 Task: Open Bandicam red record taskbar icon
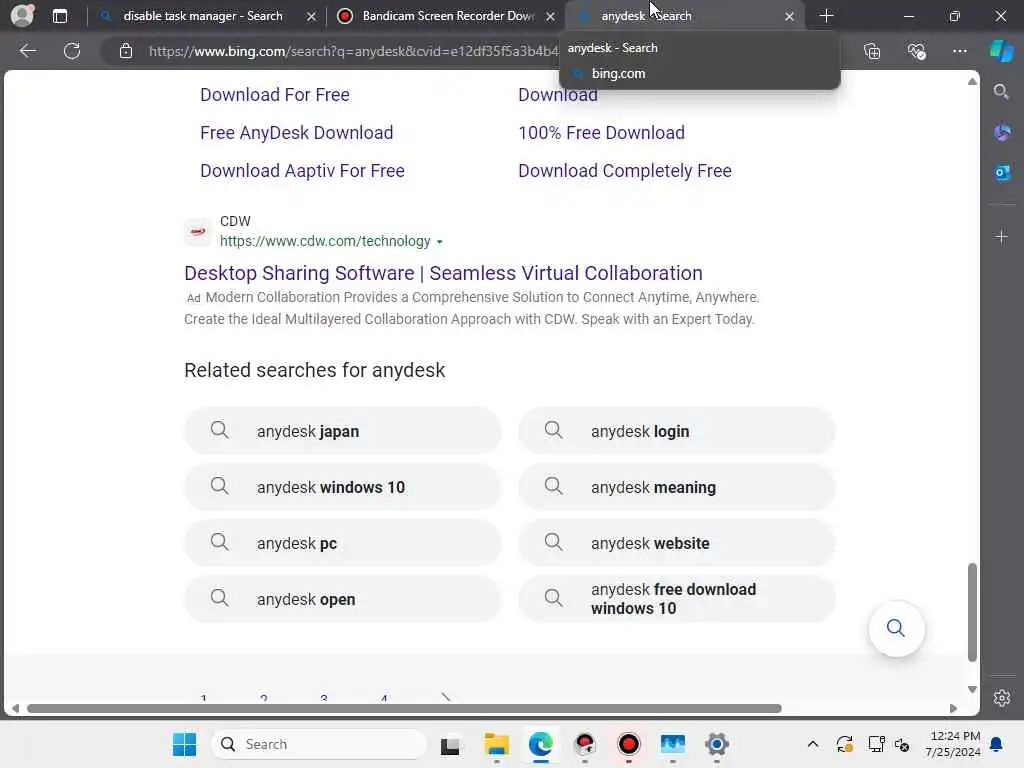click(x=629, y=744)
